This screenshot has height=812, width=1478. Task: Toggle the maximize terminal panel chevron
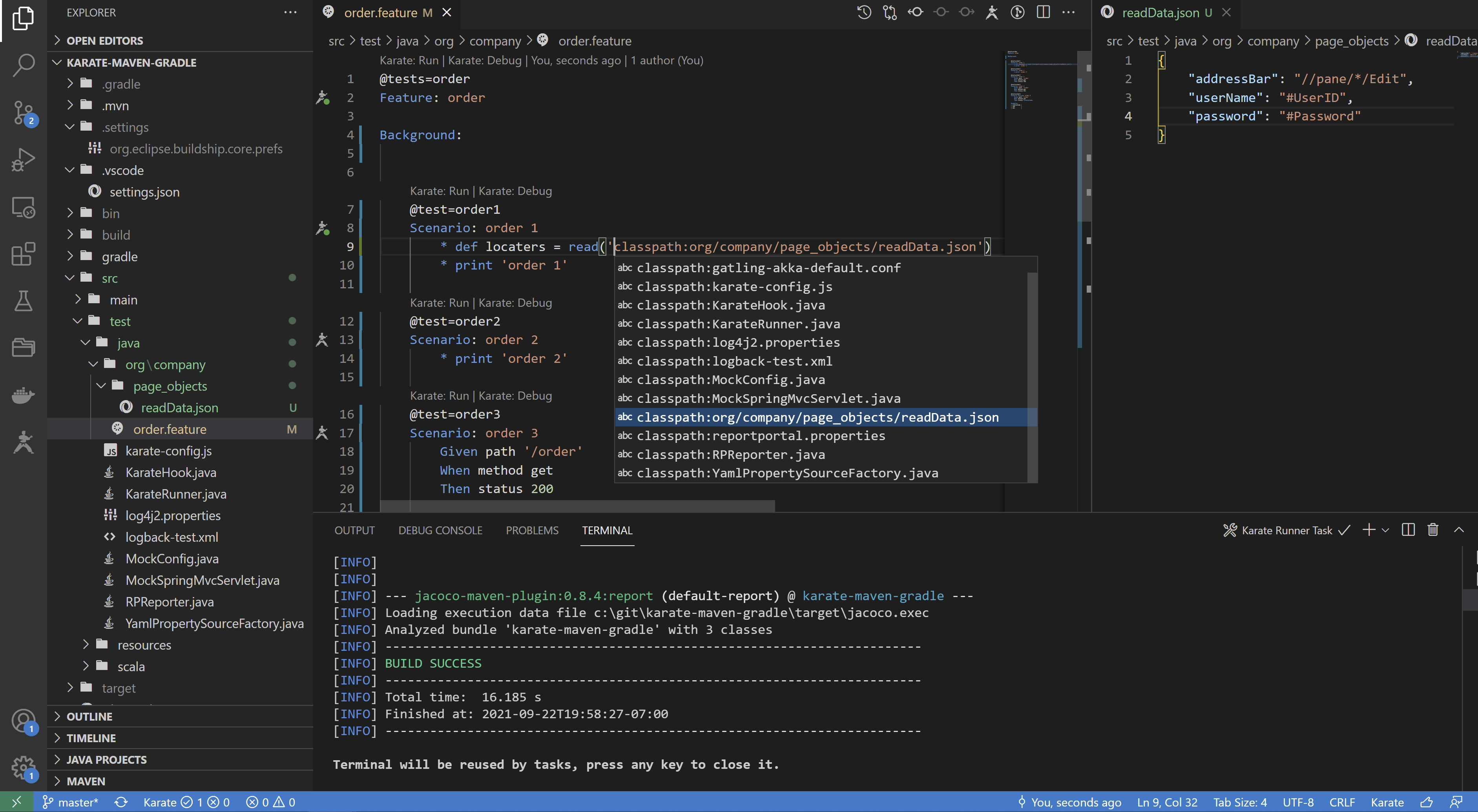1459,530
